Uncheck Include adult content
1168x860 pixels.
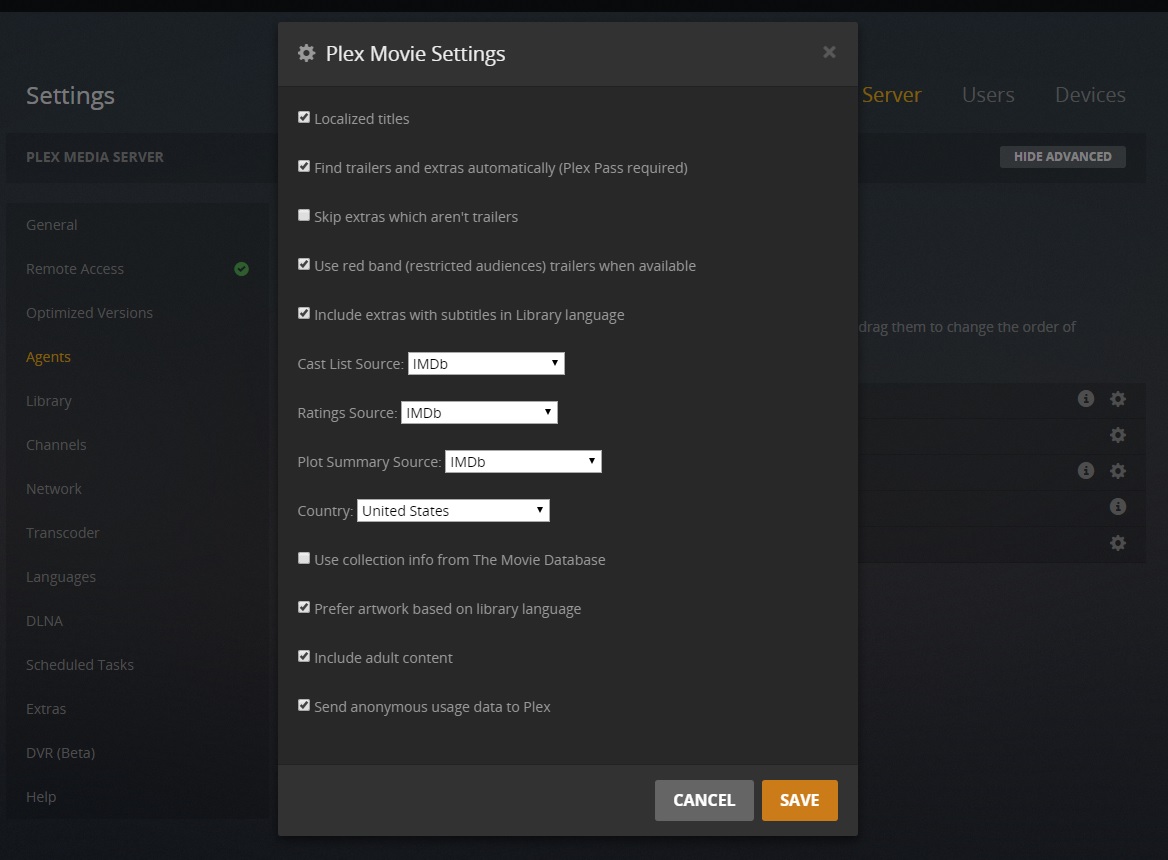point(304,656)
